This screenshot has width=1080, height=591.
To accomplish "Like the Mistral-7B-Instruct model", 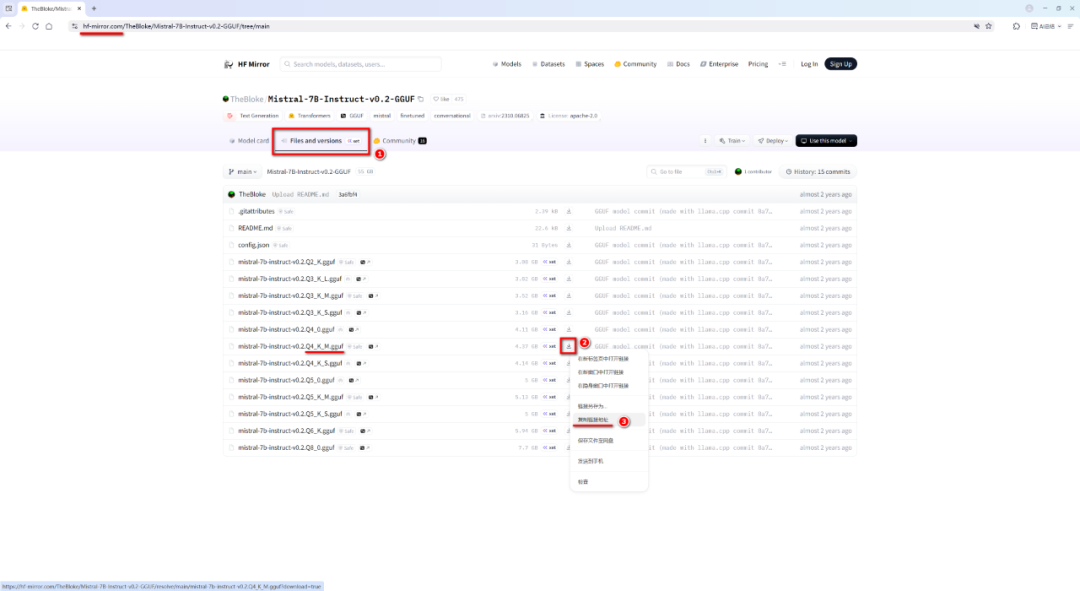I will click(x=441, y=99).
